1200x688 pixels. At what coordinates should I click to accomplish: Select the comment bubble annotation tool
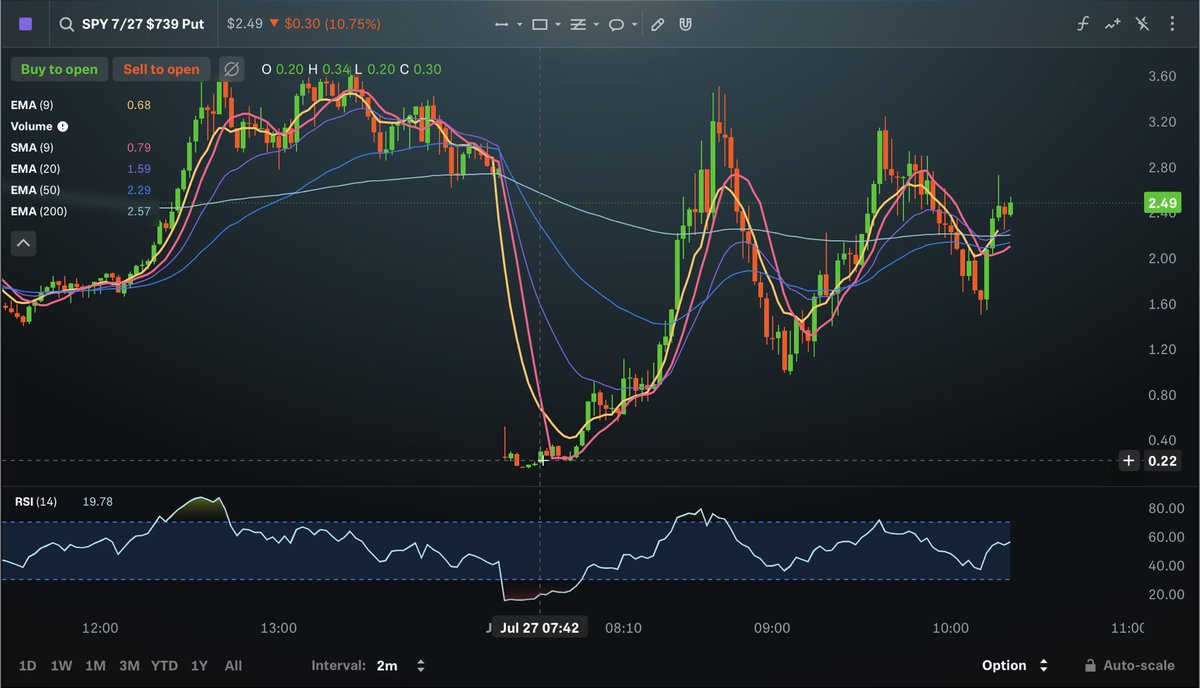(x=617, y=24)
